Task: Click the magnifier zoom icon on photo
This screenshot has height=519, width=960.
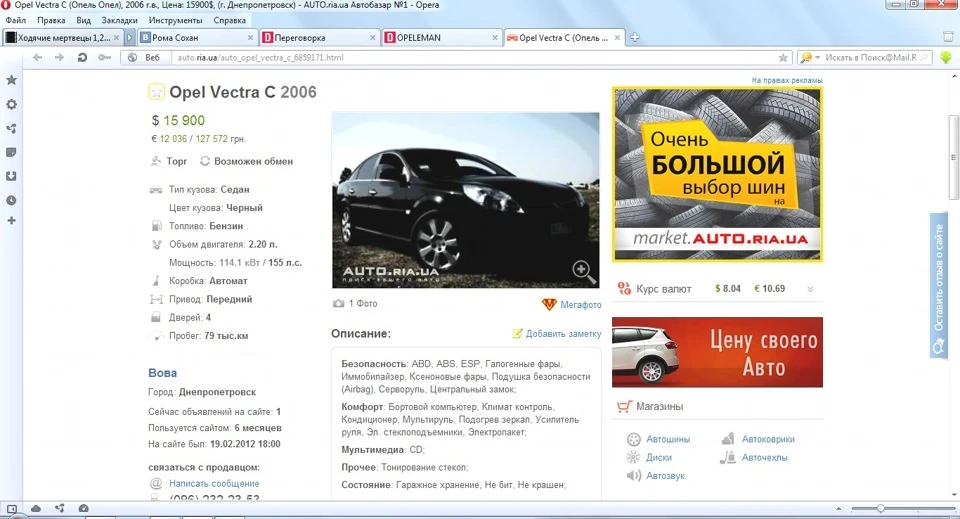Action: coord(583,272)
